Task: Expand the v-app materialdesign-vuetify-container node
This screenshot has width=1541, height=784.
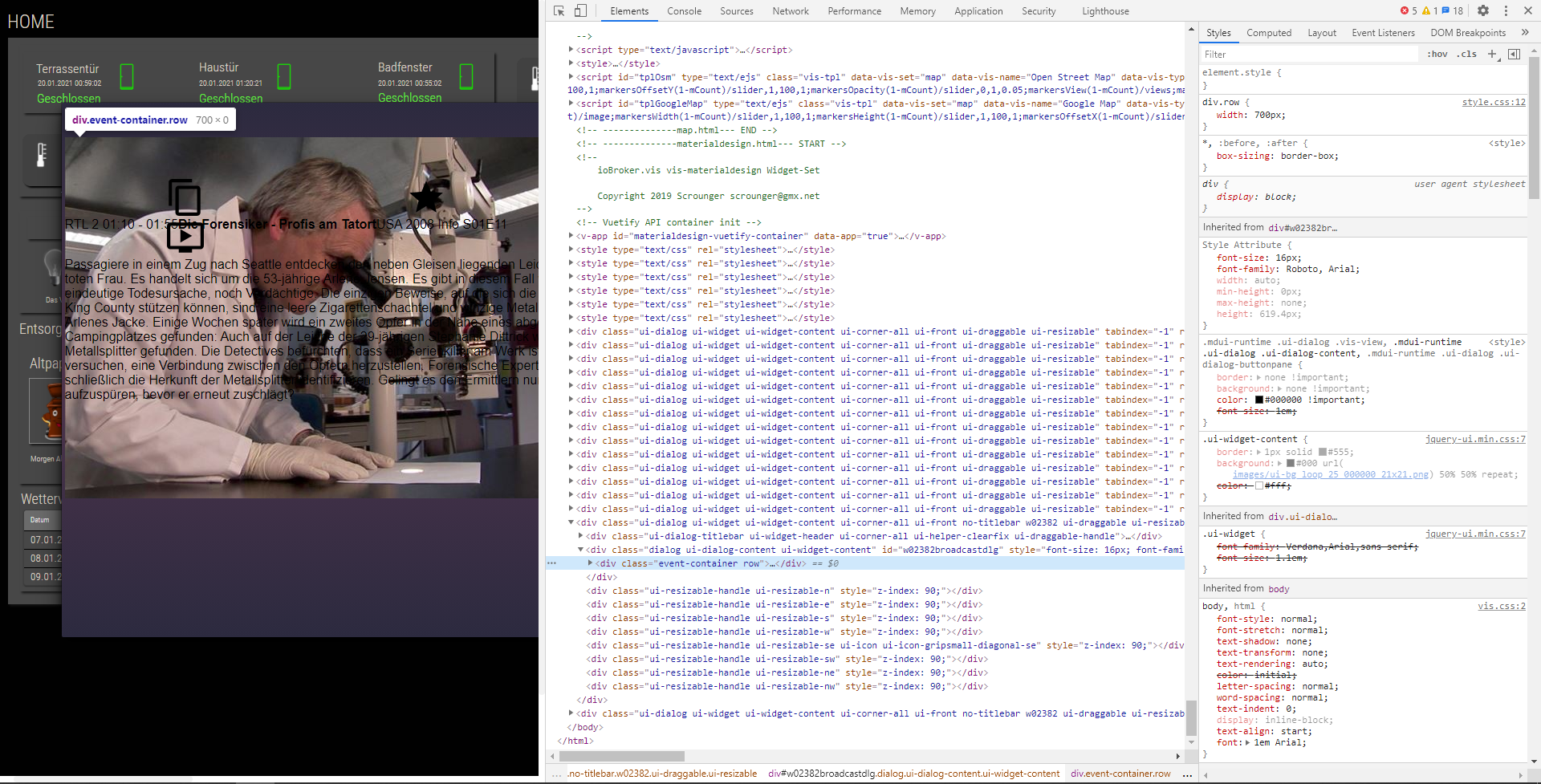Action: [x=571, y=236]
